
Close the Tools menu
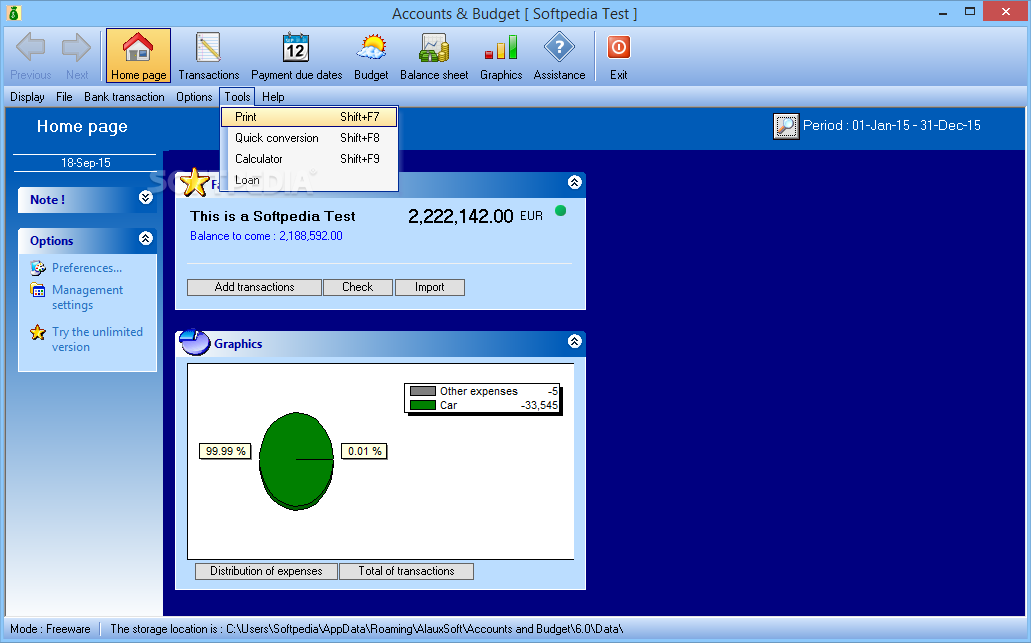[237, 97]
